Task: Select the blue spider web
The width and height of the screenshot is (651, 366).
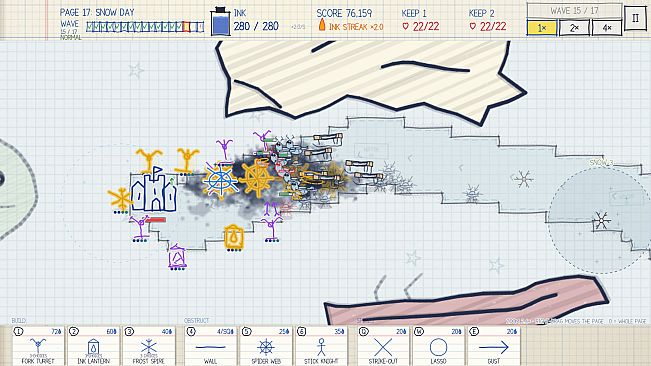Action: click(220, 181)
